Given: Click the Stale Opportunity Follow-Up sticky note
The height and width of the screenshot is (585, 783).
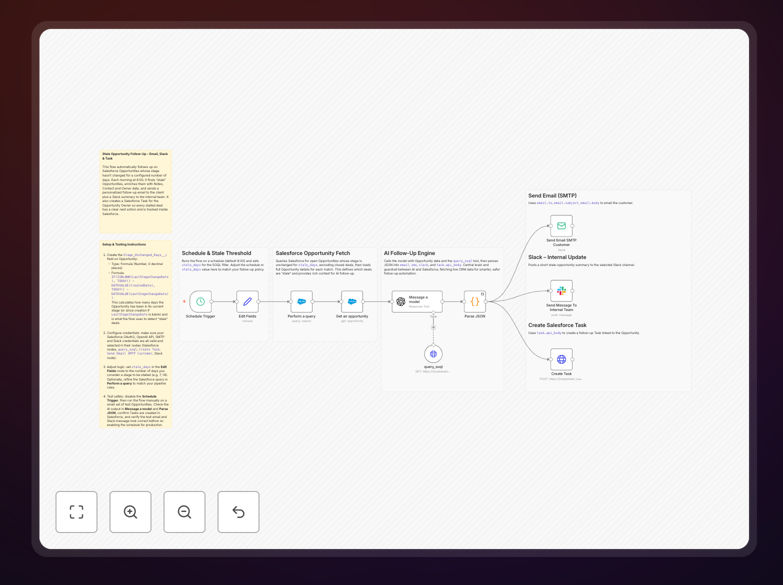Looking at the screenshot, I should pos(136,191).
